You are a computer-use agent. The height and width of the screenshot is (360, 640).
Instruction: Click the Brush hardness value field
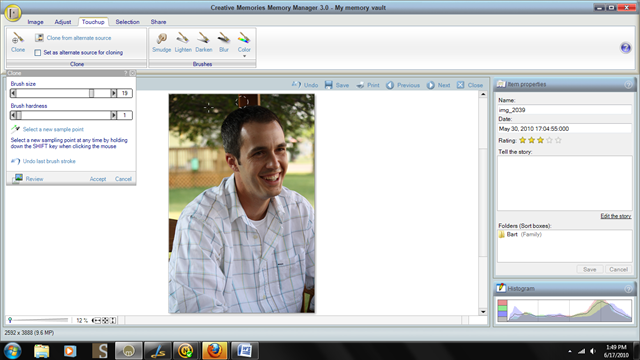tap(124, 116)
